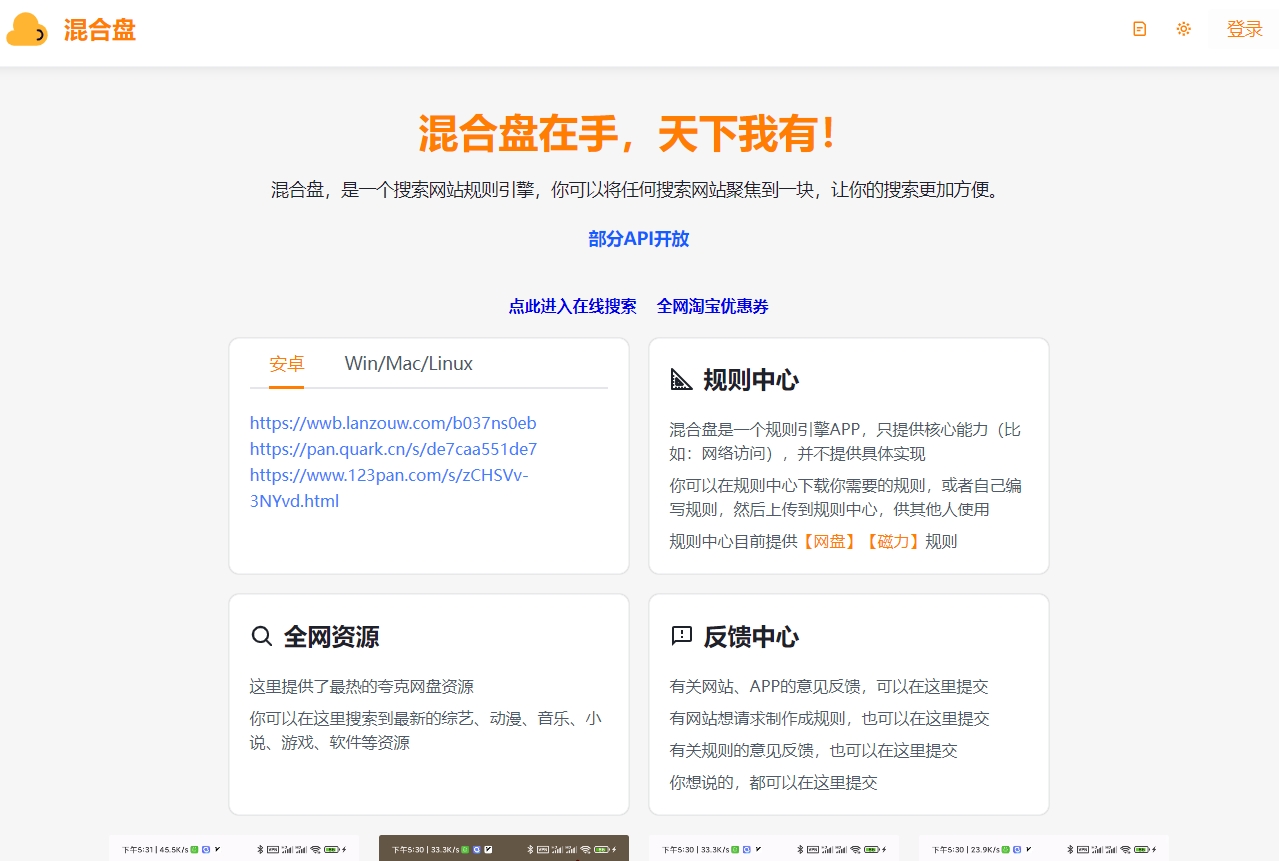
Task: Open the dark-header app screenshot thumbnail
Action: tap(503, 848)
